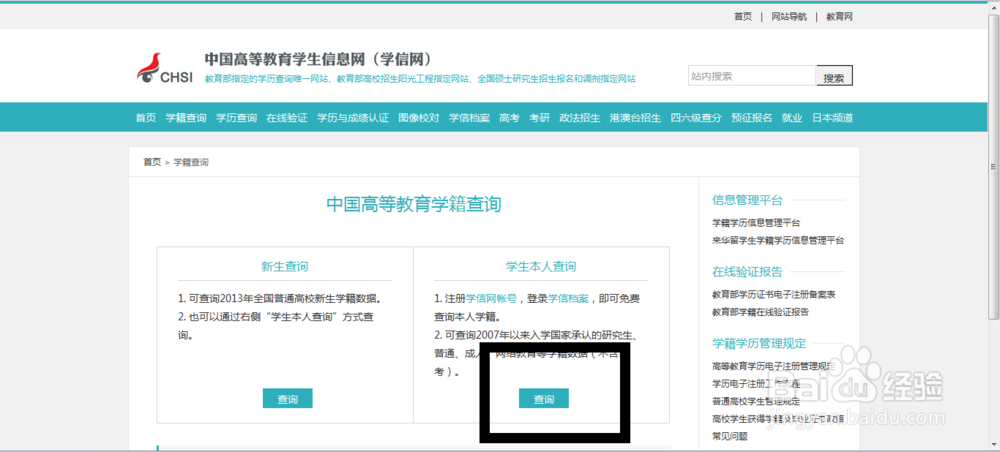Open the 网站导航 link at top
The image size is (1000, 452).
coord(788,17)
